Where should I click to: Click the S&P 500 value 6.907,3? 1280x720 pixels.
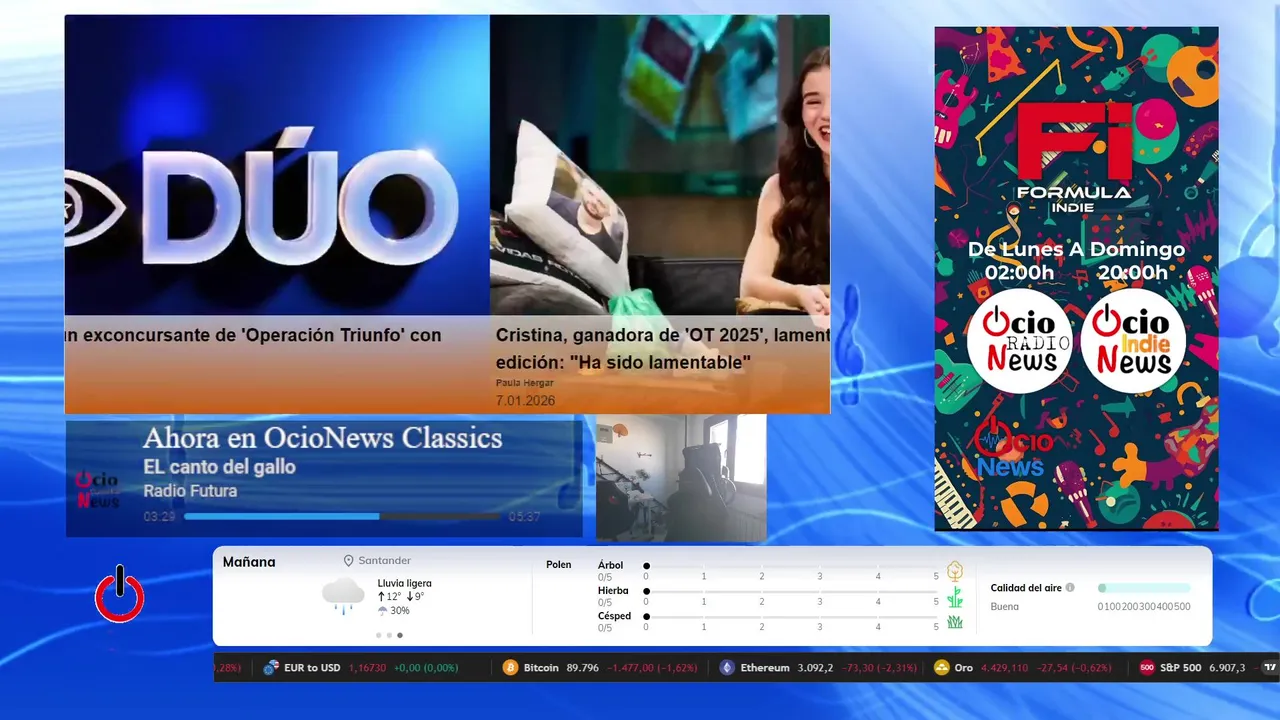[x=1227, y=667]
